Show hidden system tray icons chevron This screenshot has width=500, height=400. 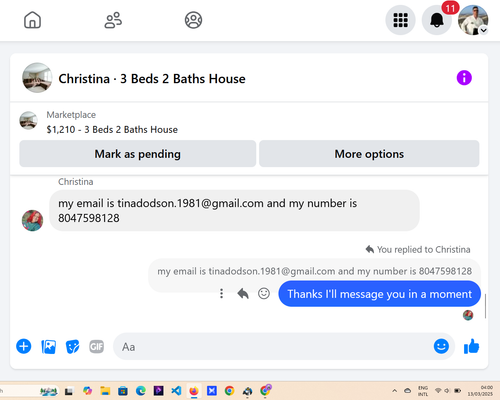coord(395,391)
